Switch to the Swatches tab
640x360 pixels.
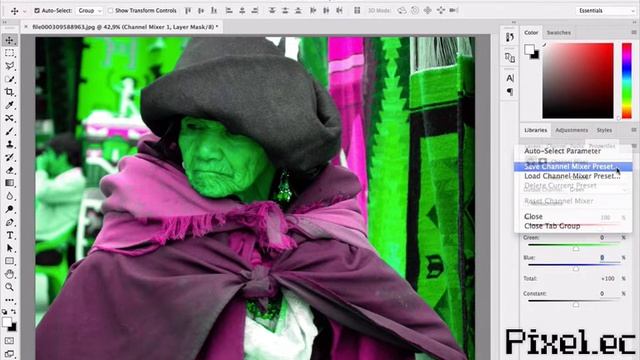(558, 33)
